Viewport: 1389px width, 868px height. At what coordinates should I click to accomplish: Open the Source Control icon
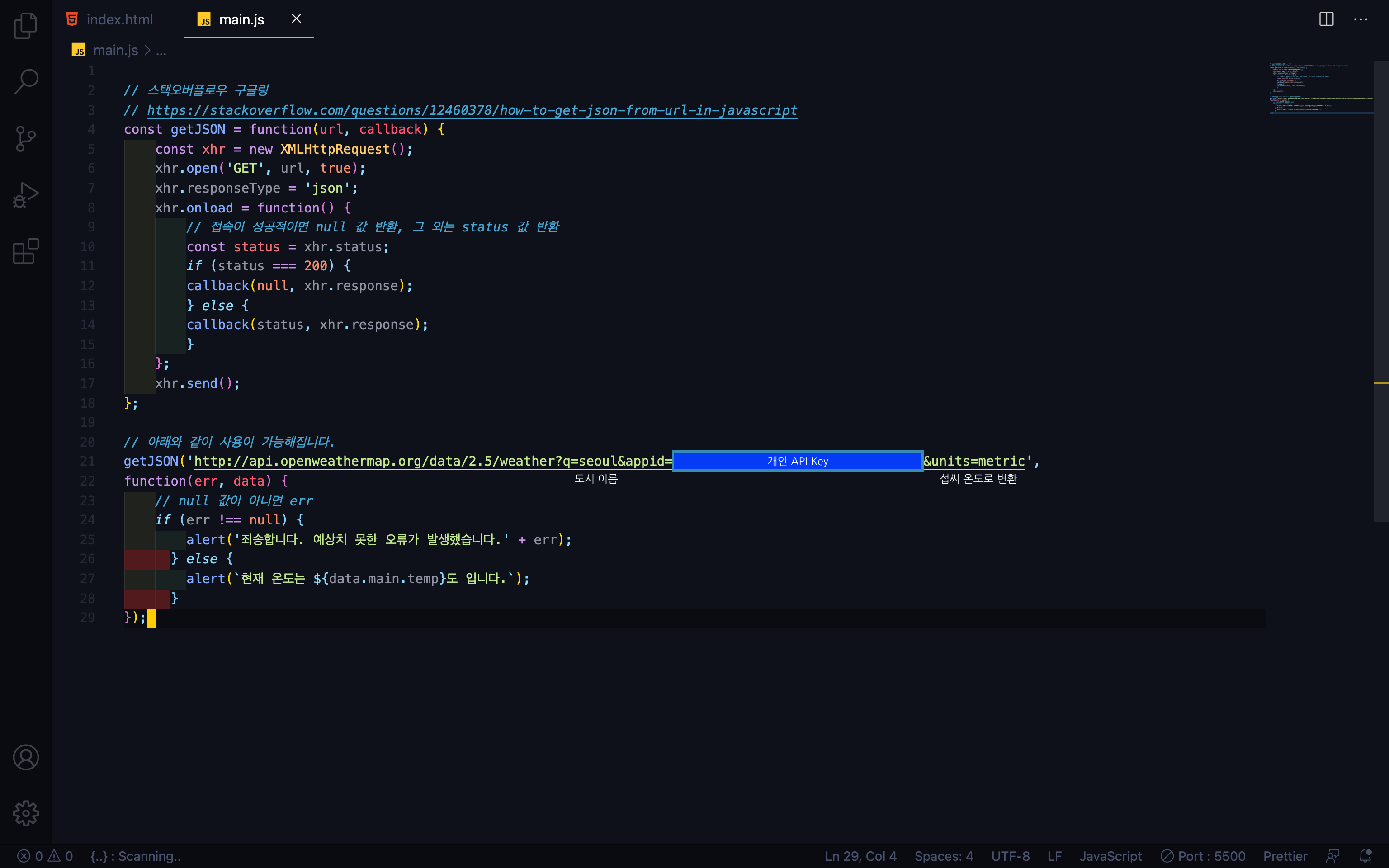(25, 138)
